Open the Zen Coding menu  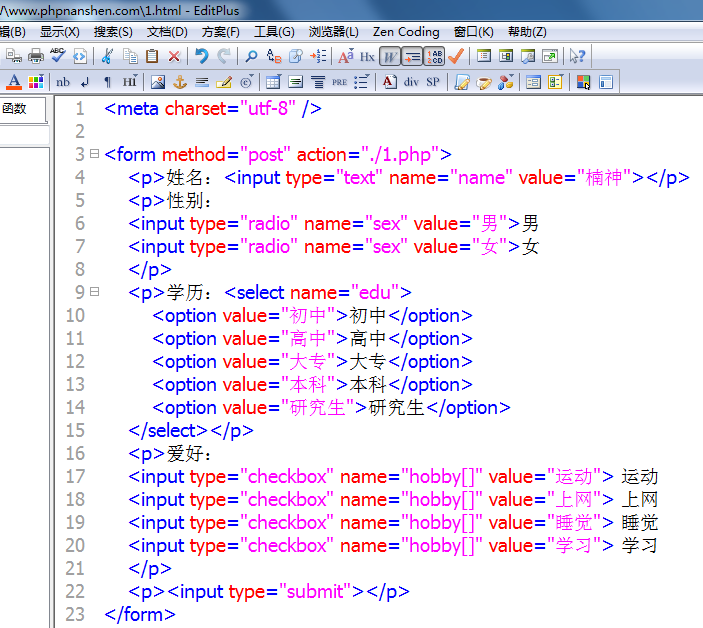[x=406, y=32]
